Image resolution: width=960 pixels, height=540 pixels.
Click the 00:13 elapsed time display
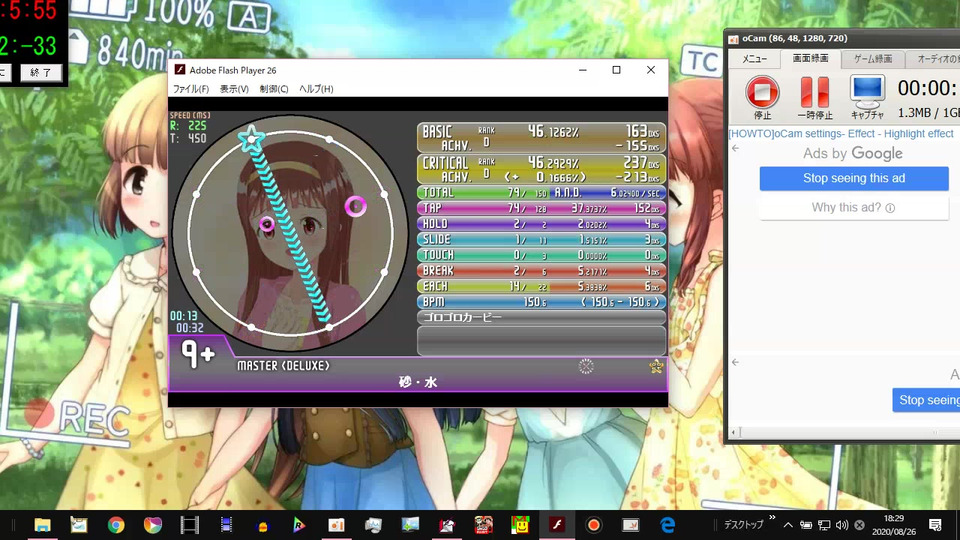point(184,316)
